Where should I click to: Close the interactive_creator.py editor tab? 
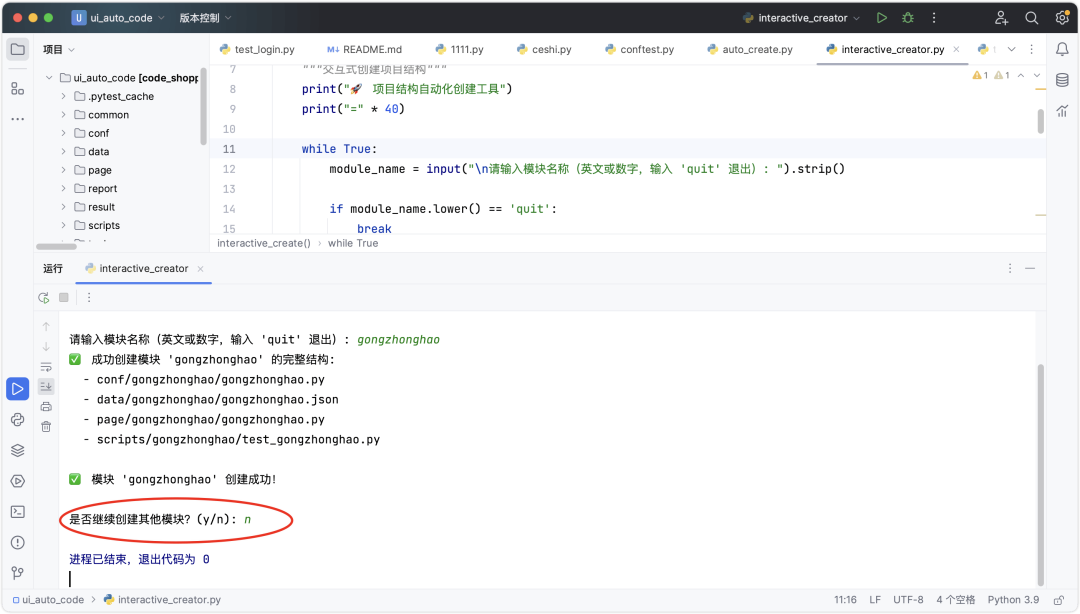click(x=956, y=49)
